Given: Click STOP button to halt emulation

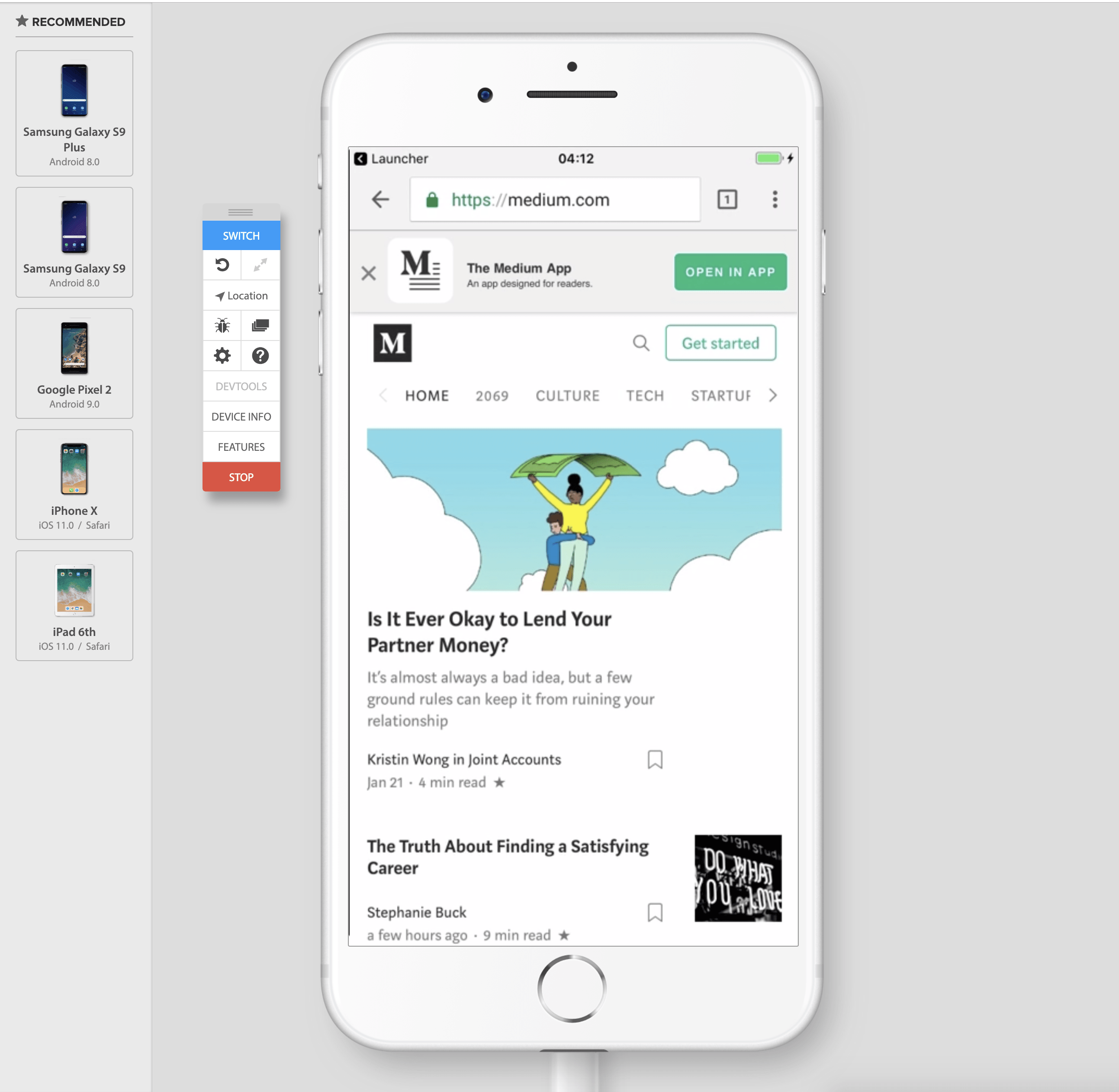Looking at the screenshot, I should (x=241, y=477).
